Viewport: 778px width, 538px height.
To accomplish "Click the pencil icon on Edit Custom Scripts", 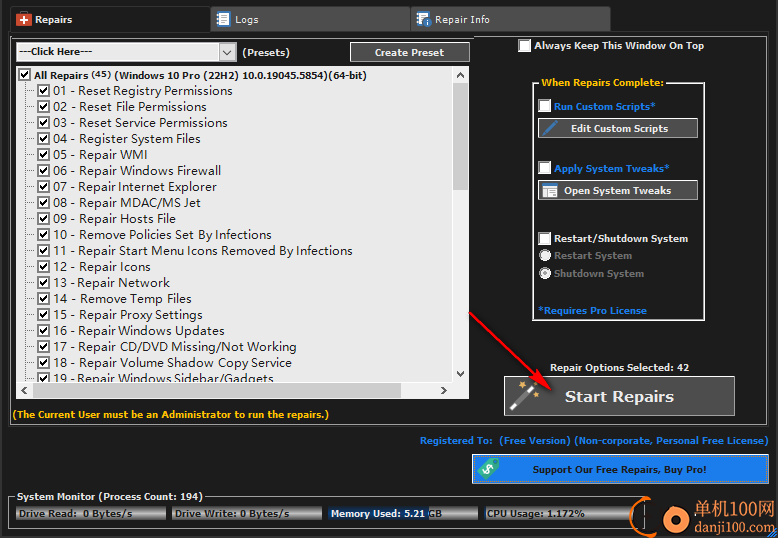I will 550,128.
